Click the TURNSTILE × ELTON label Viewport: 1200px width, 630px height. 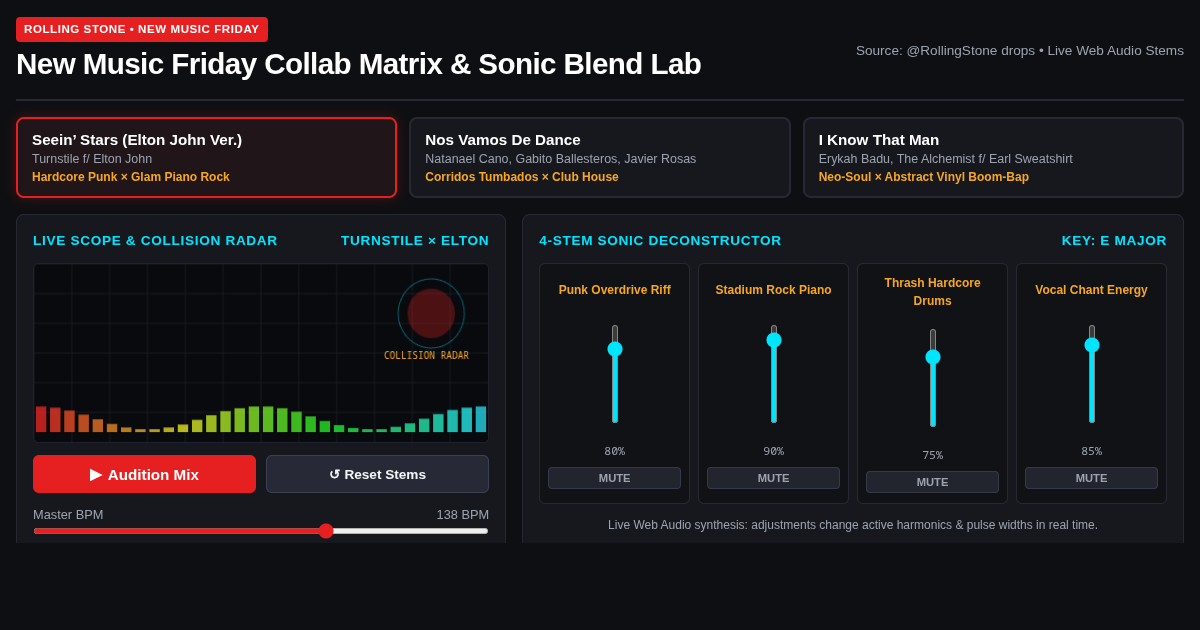tap(415, 241)
